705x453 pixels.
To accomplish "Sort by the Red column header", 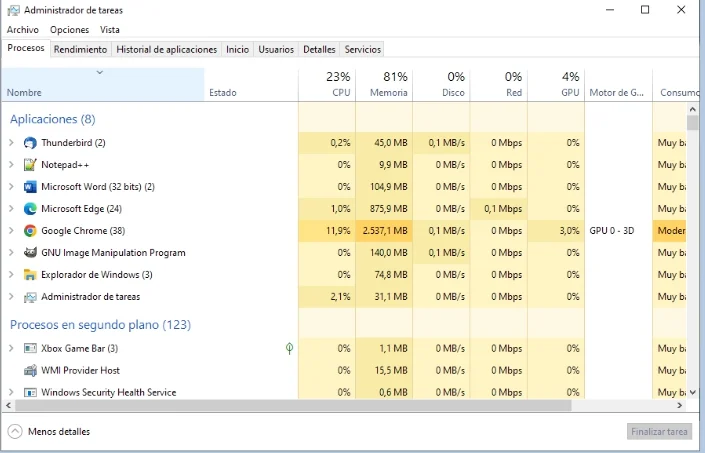I will tap(498, 85).
